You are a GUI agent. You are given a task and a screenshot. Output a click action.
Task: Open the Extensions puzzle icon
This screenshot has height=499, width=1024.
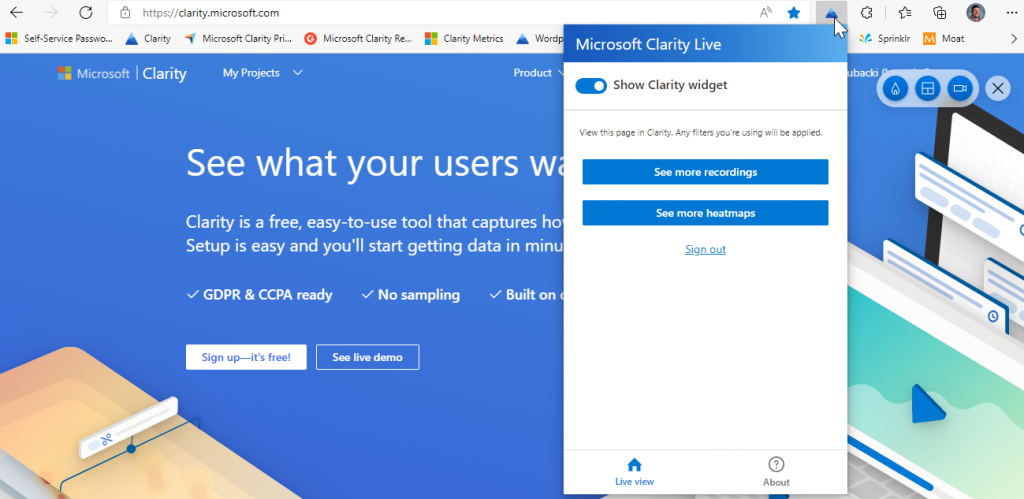coord(867,12)
